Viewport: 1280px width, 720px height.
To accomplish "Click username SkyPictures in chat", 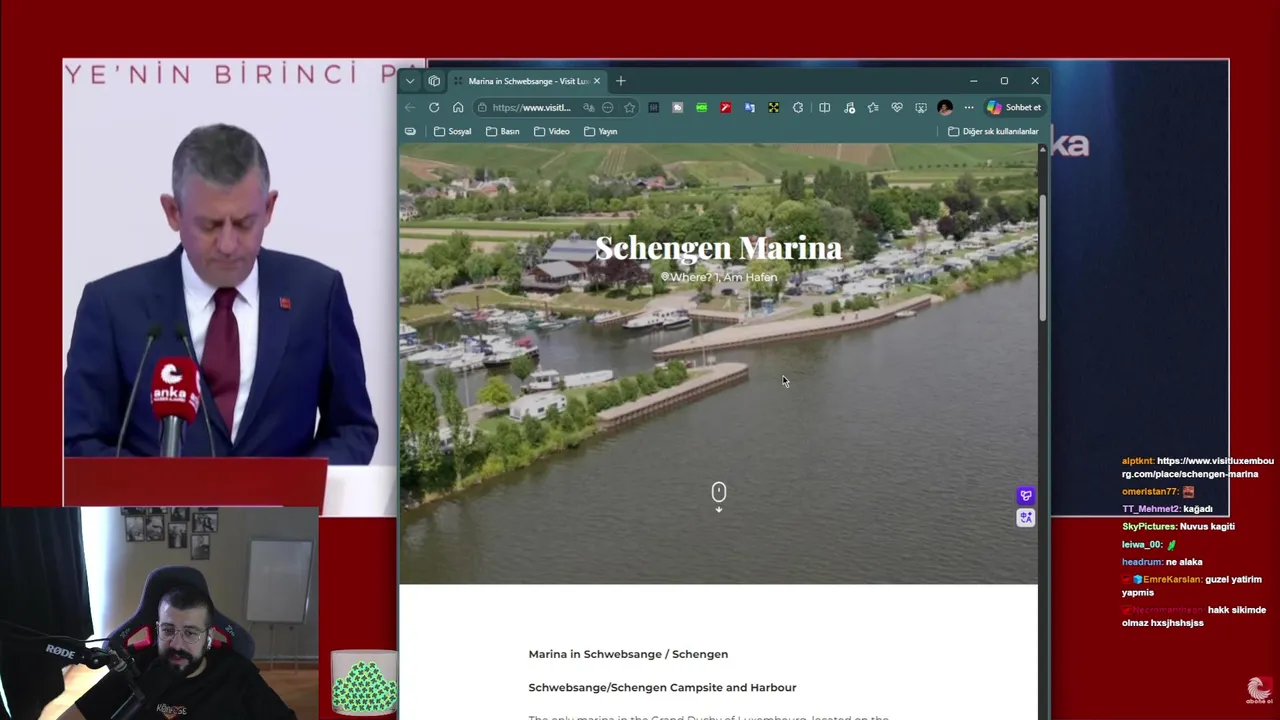I will (1149, 527).
